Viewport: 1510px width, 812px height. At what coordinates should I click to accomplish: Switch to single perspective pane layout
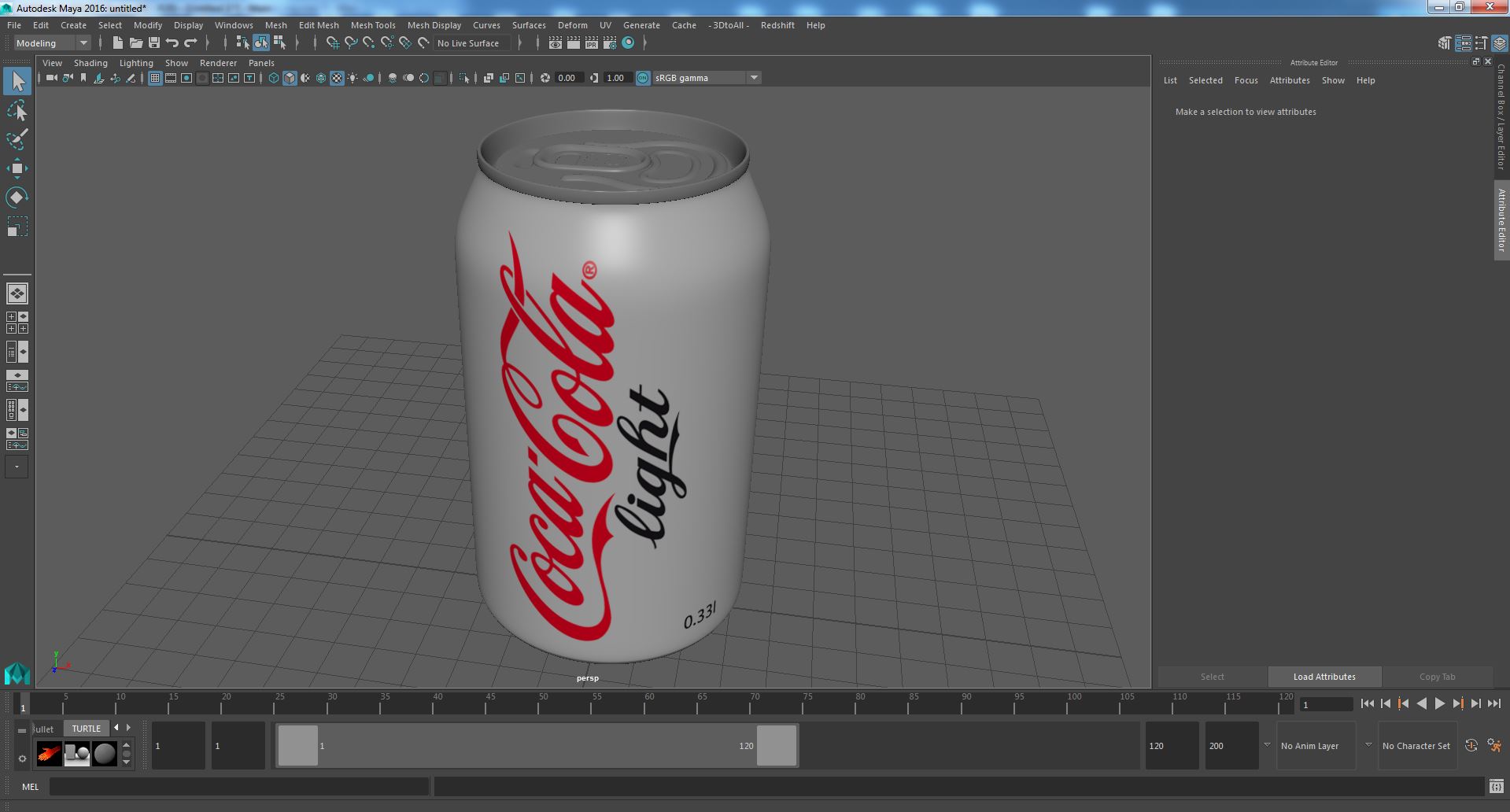coord(17,293)
